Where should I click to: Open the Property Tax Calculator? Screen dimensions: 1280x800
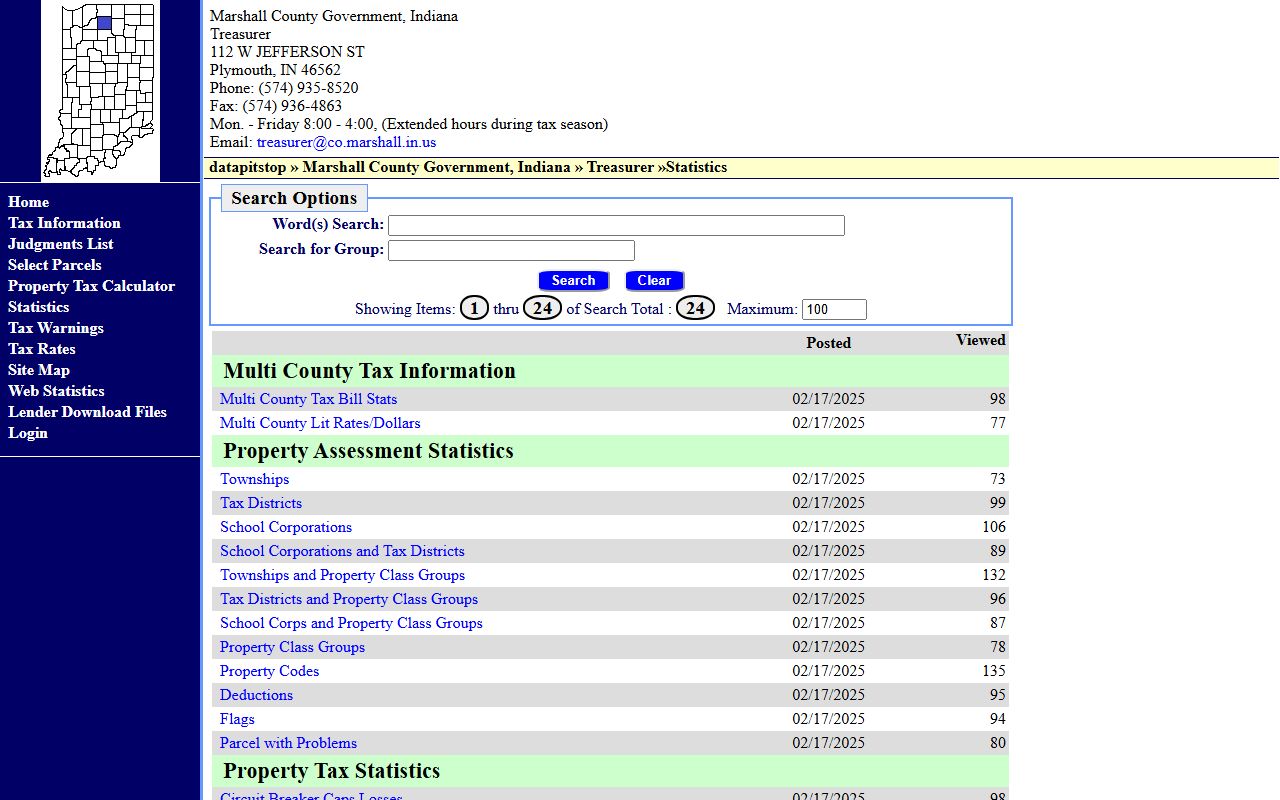coord(91,286)
